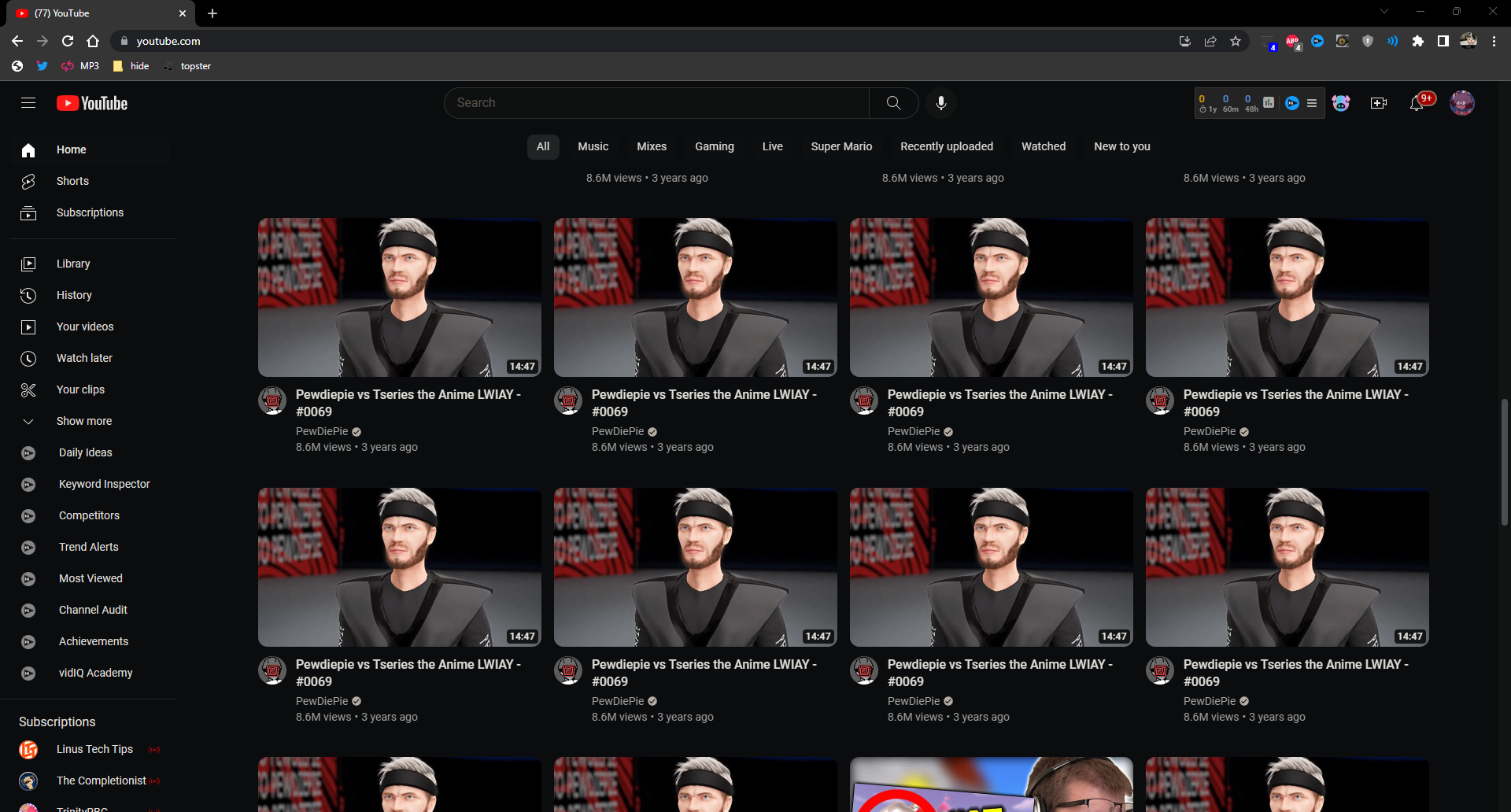
Task: Open the hamburger guide menu
Action: [x=28, y=103]
